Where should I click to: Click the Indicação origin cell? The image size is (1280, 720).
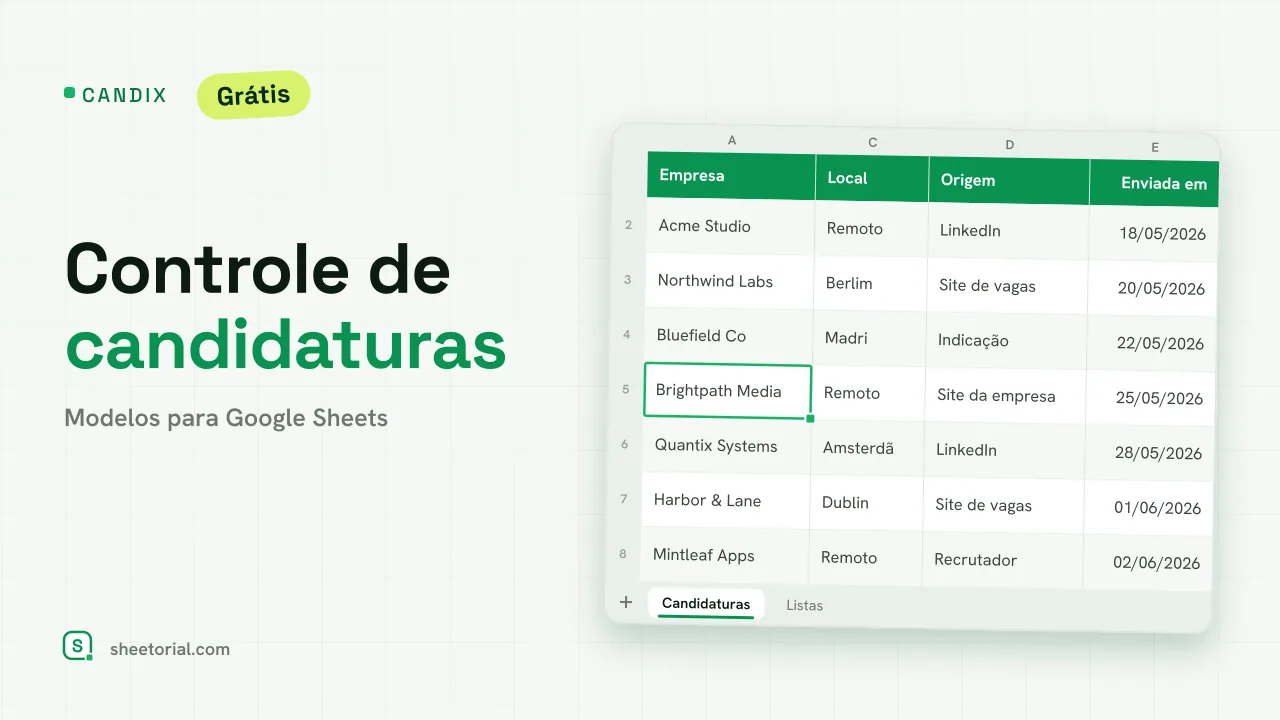(x=1006, y=341)
